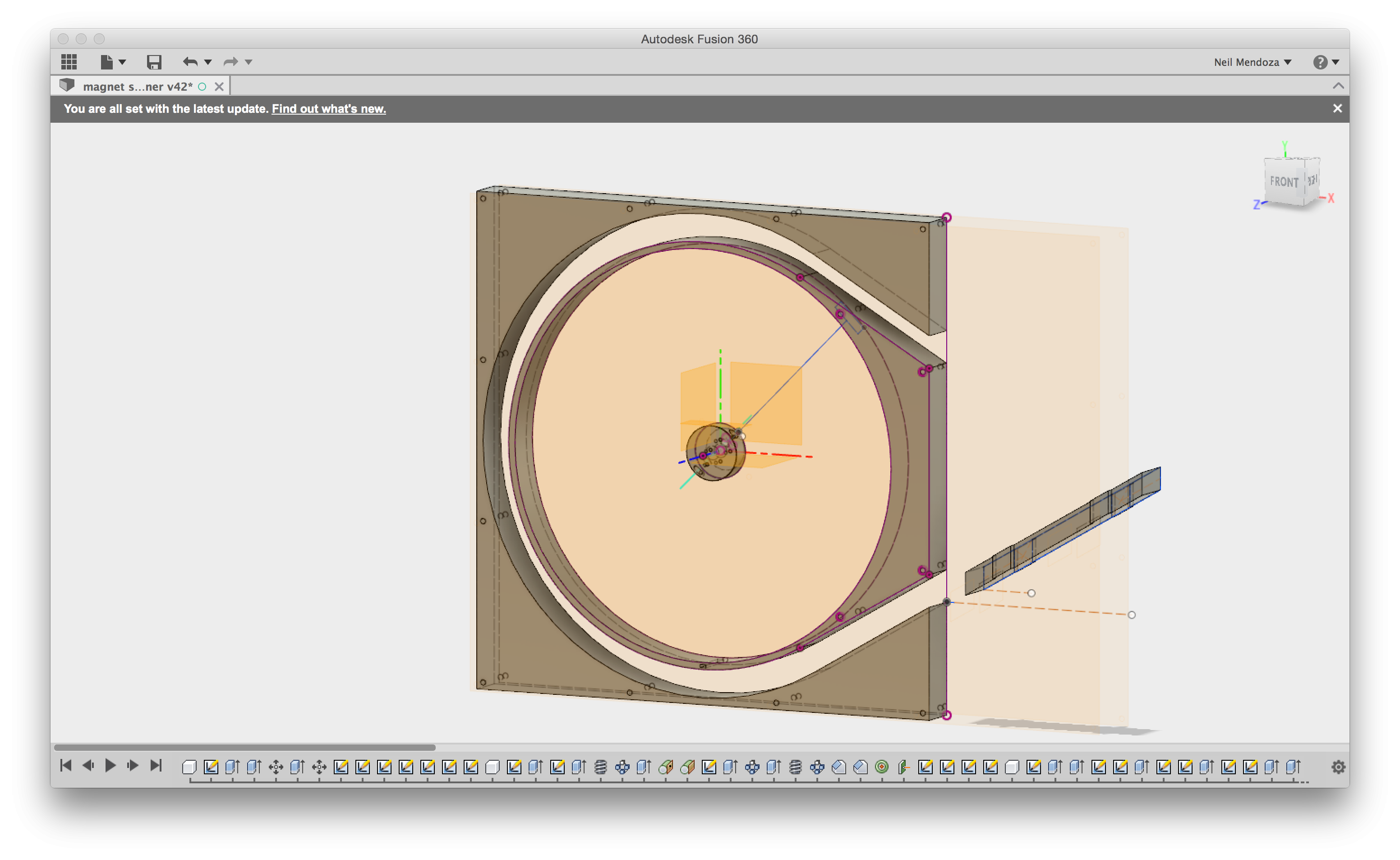Open the redo history dropdown arrow
This screenshot has width=1400, height=860.
click(249, 62)
